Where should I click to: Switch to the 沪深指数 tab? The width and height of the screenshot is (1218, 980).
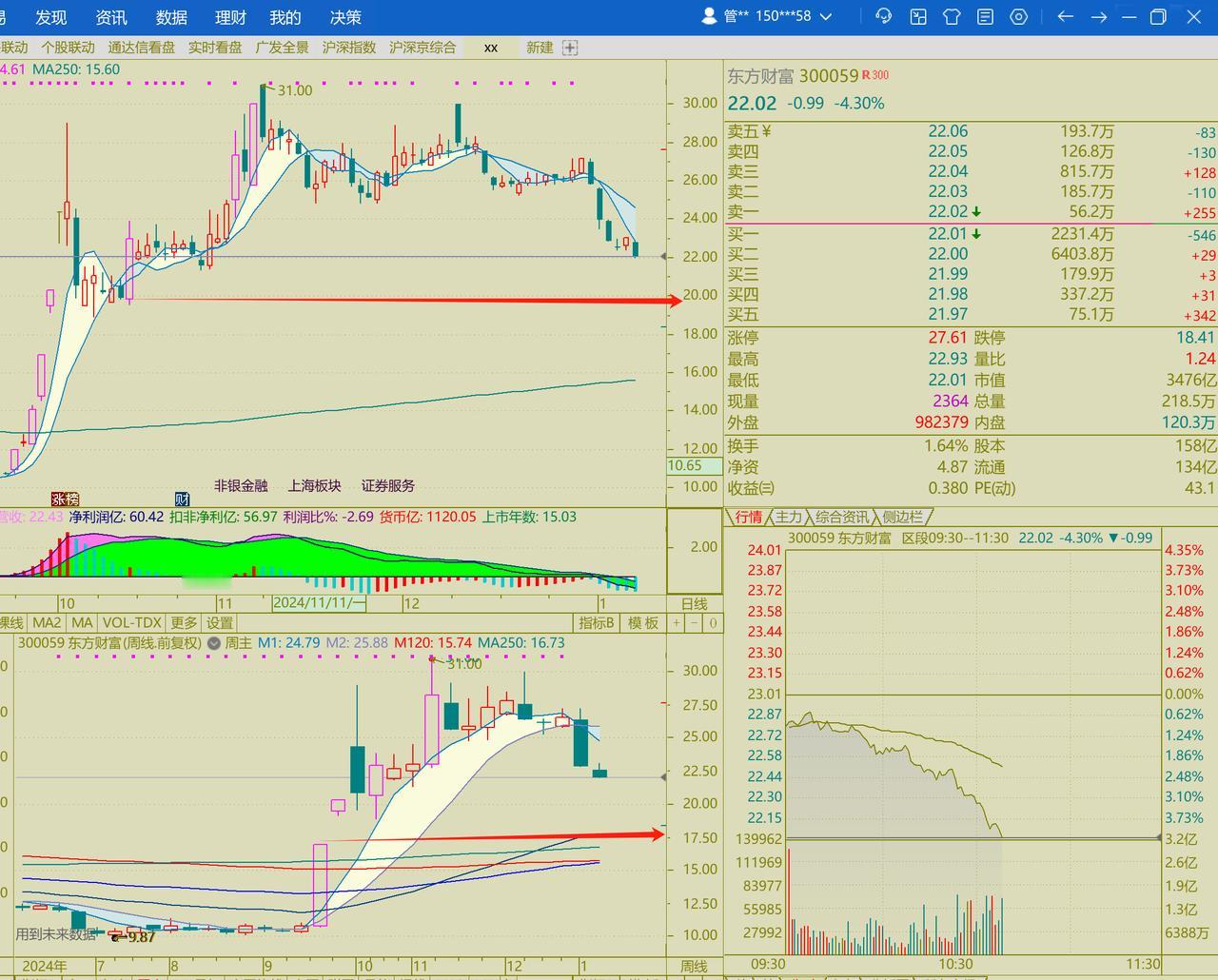(349, 48)
